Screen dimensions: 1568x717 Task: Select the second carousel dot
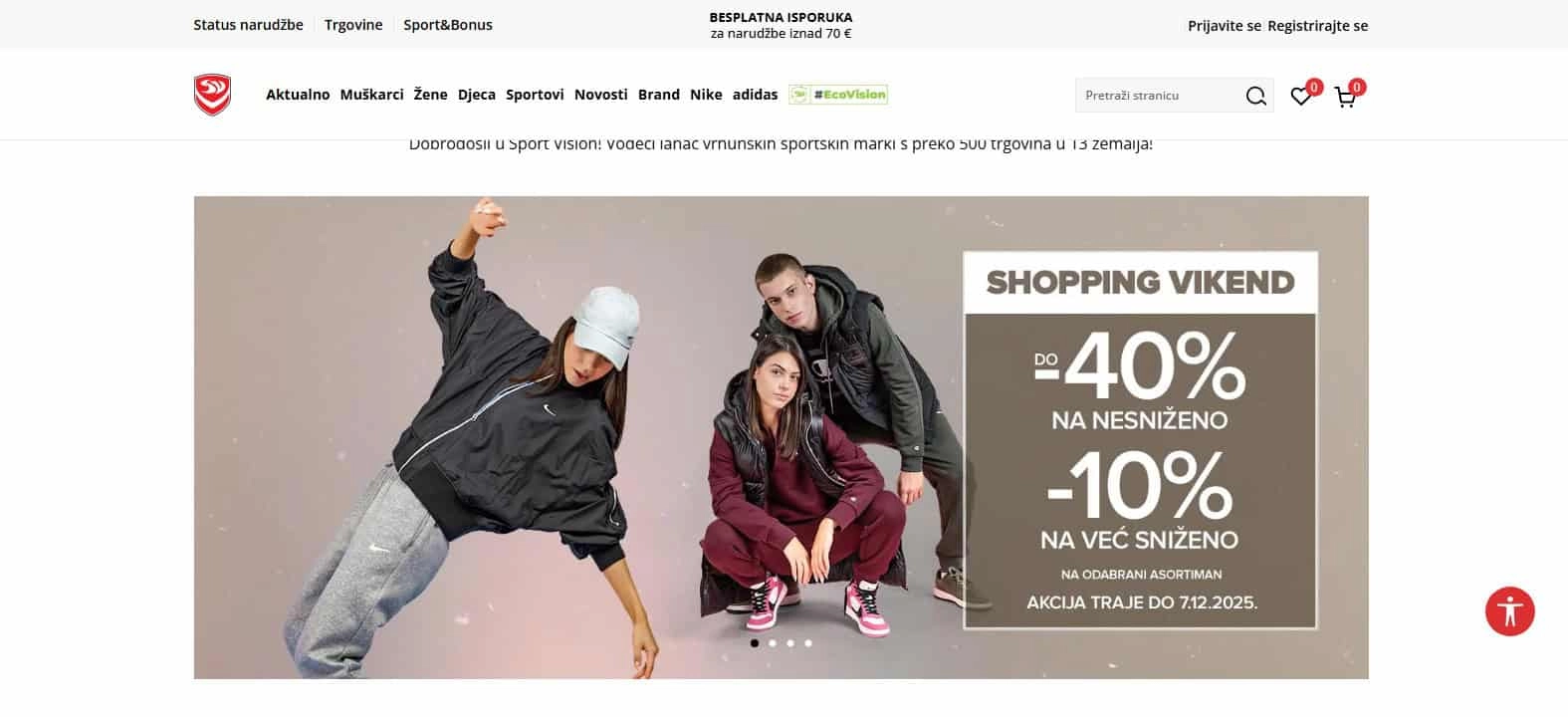click(773, 643)
